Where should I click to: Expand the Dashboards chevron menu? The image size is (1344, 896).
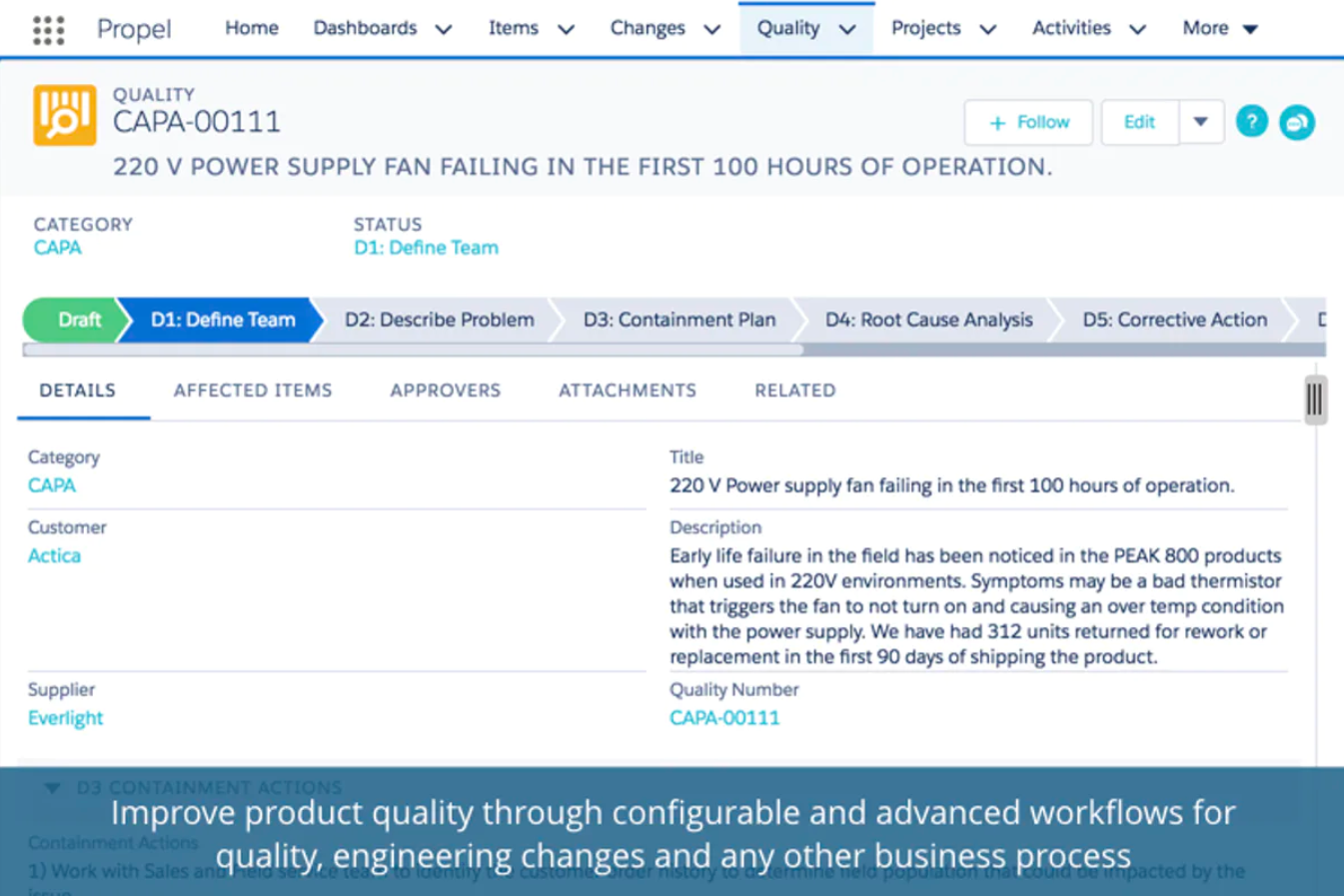444,29
